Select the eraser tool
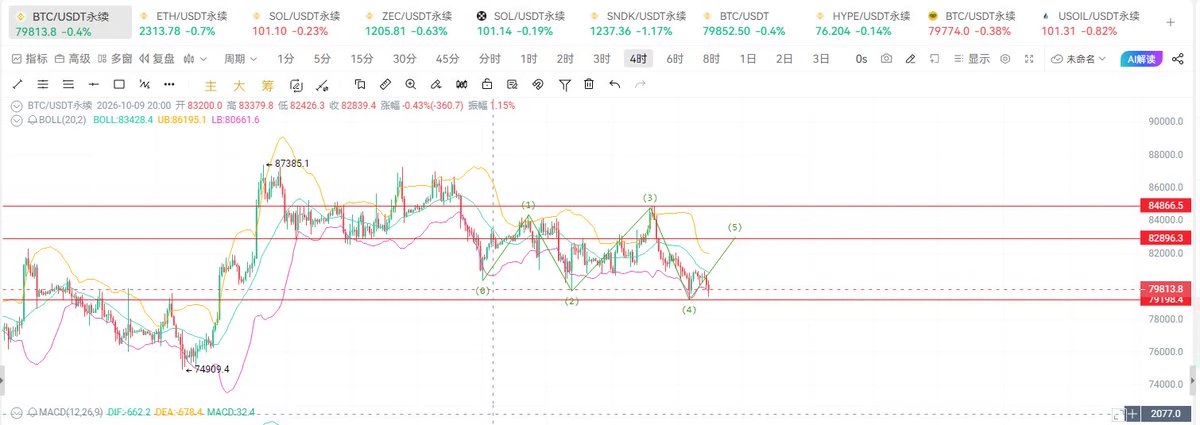This screenshot has width=1200, height=425. click(437, 84)
